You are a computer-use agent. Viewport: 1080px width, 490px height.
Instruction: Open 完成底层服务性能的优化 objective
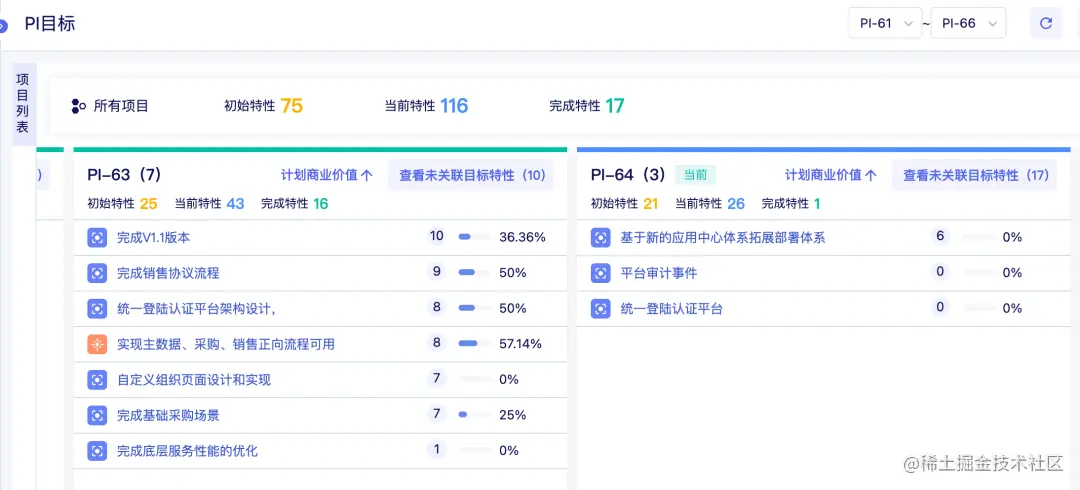[x=187, y=451]
